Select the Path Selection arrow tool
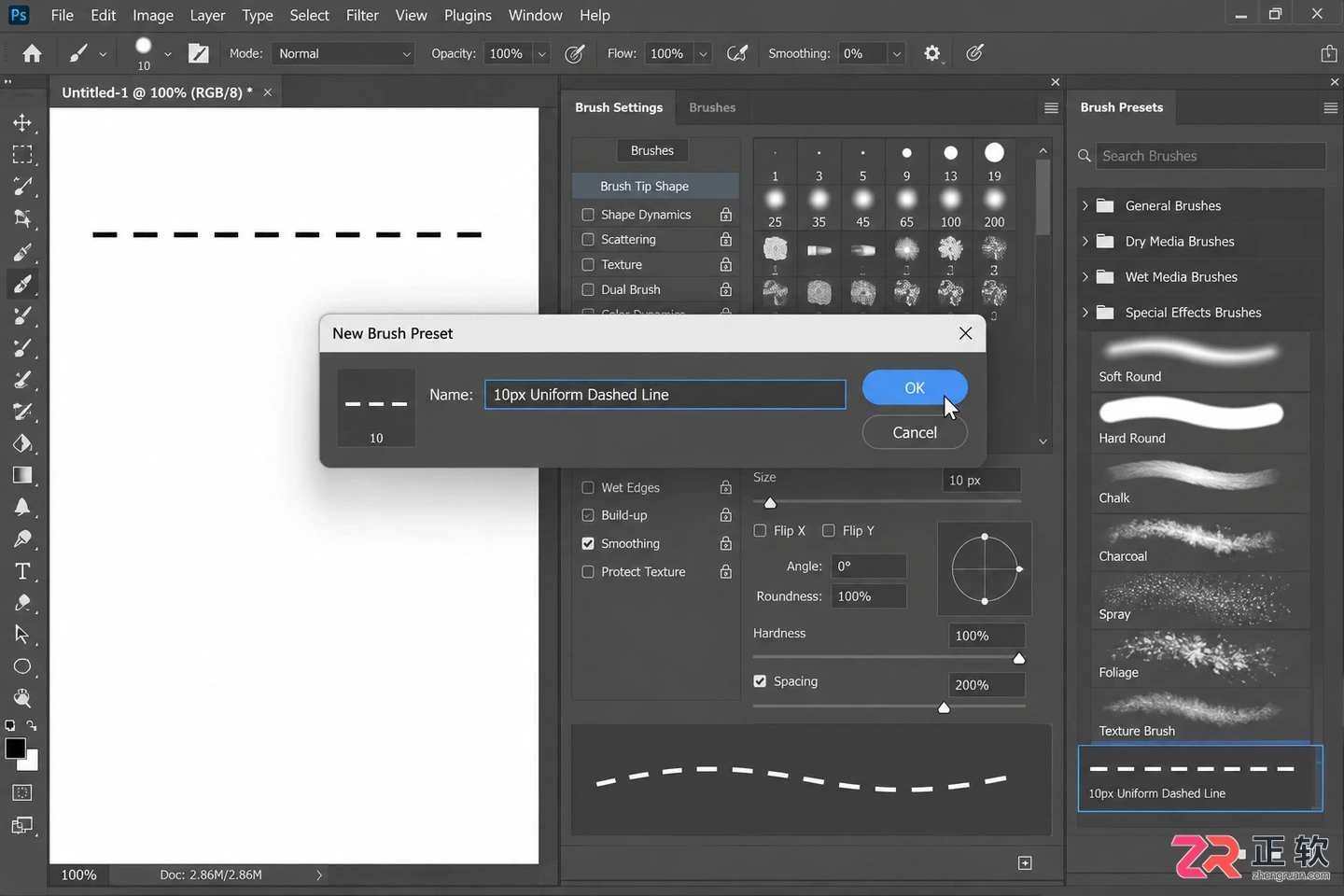The width and height of the screenshot is (1344, 896). coord(22,635)
